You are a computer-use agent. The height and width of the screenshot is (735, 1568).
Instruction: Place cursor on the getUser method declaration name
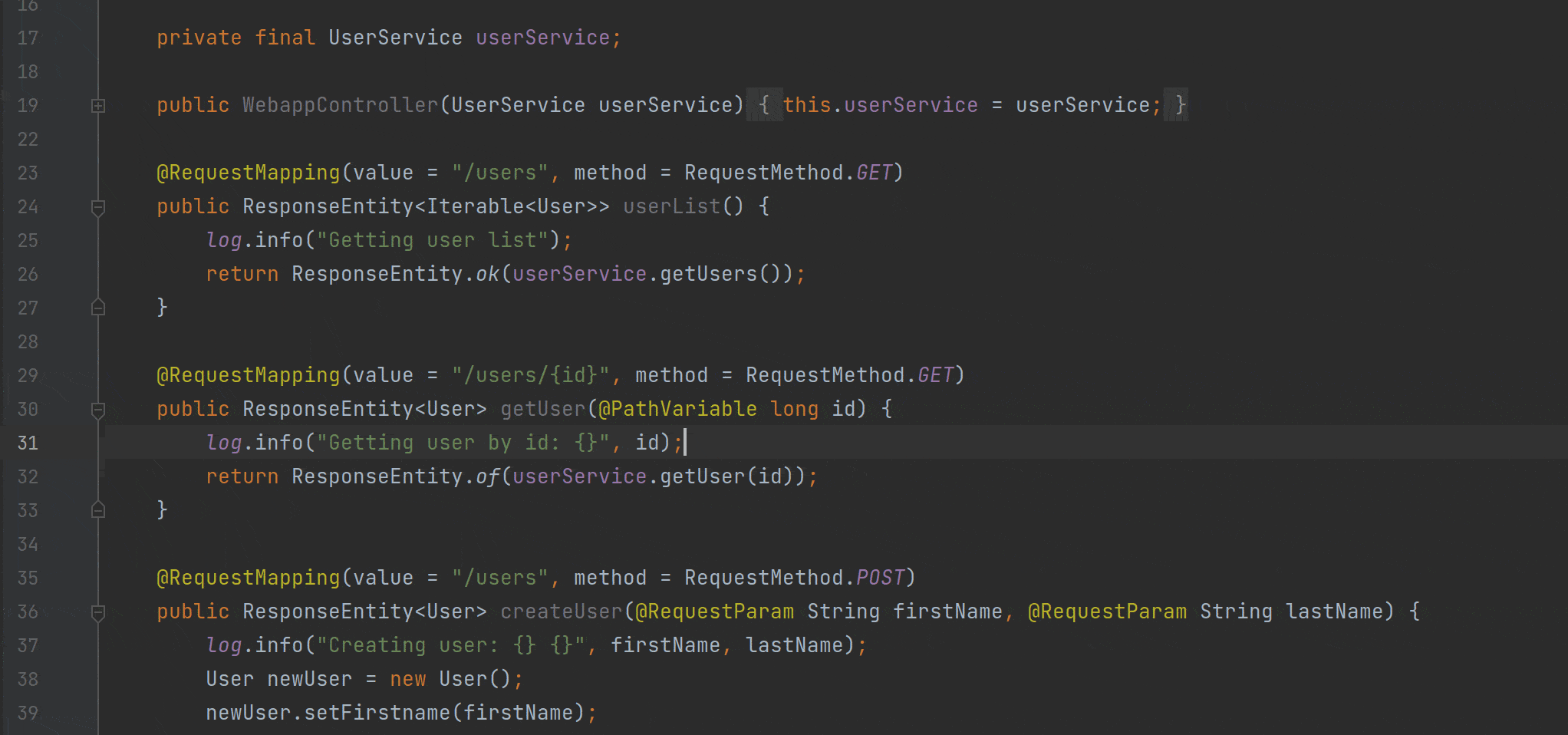(542, 409)
